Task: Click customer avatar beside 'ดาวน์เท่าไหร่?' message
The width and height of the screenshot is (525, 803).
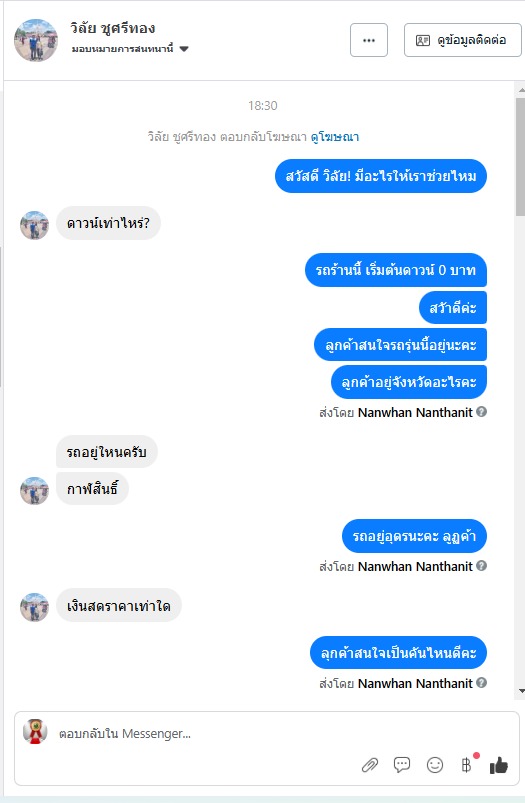Action: (34, 225)
